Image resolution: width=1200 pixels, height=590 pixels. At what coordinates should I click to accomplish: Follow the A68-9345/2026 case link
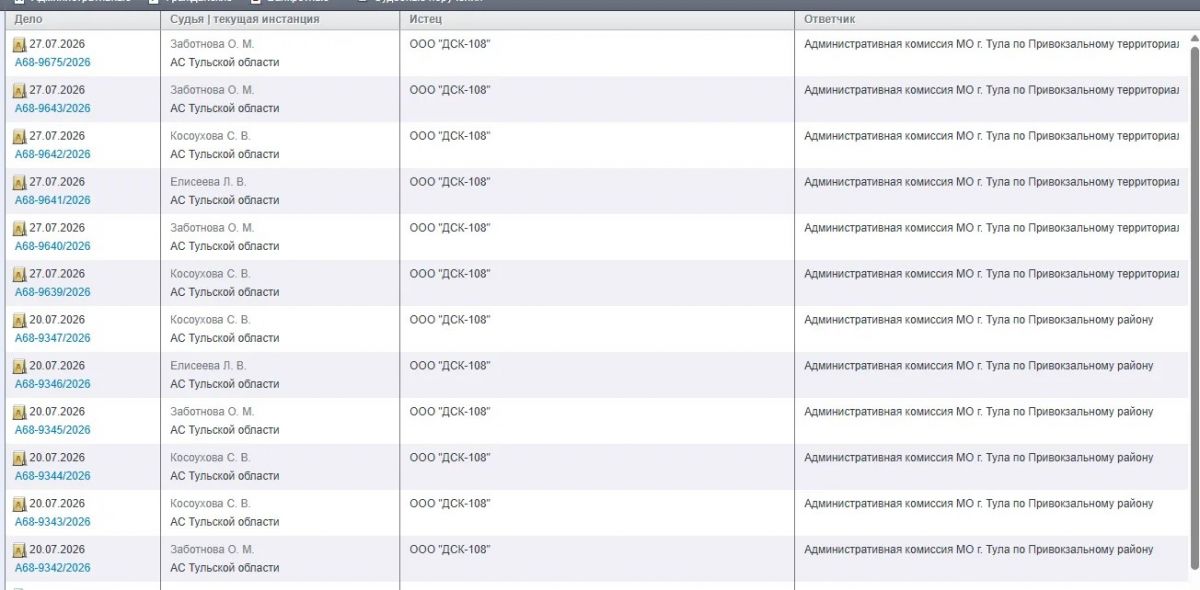coord(52,430)
